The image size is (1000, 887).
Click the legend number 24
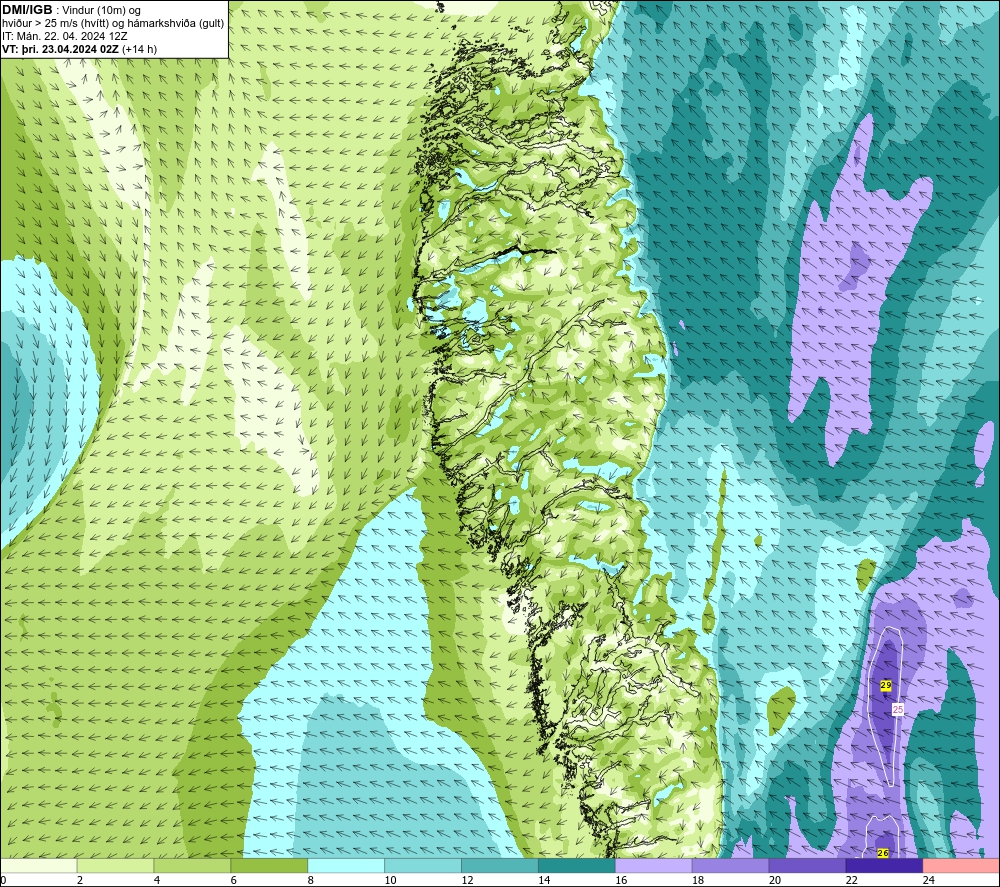[x=929, y=880]
